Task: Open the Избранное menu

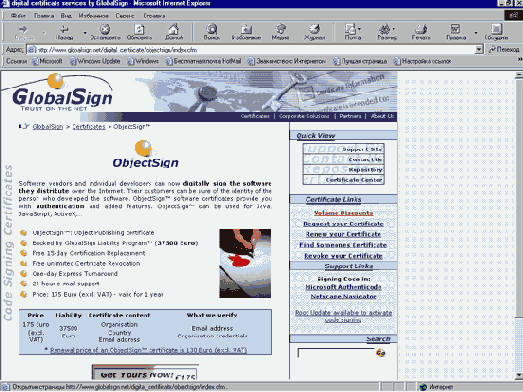Action: coord(94,16)
